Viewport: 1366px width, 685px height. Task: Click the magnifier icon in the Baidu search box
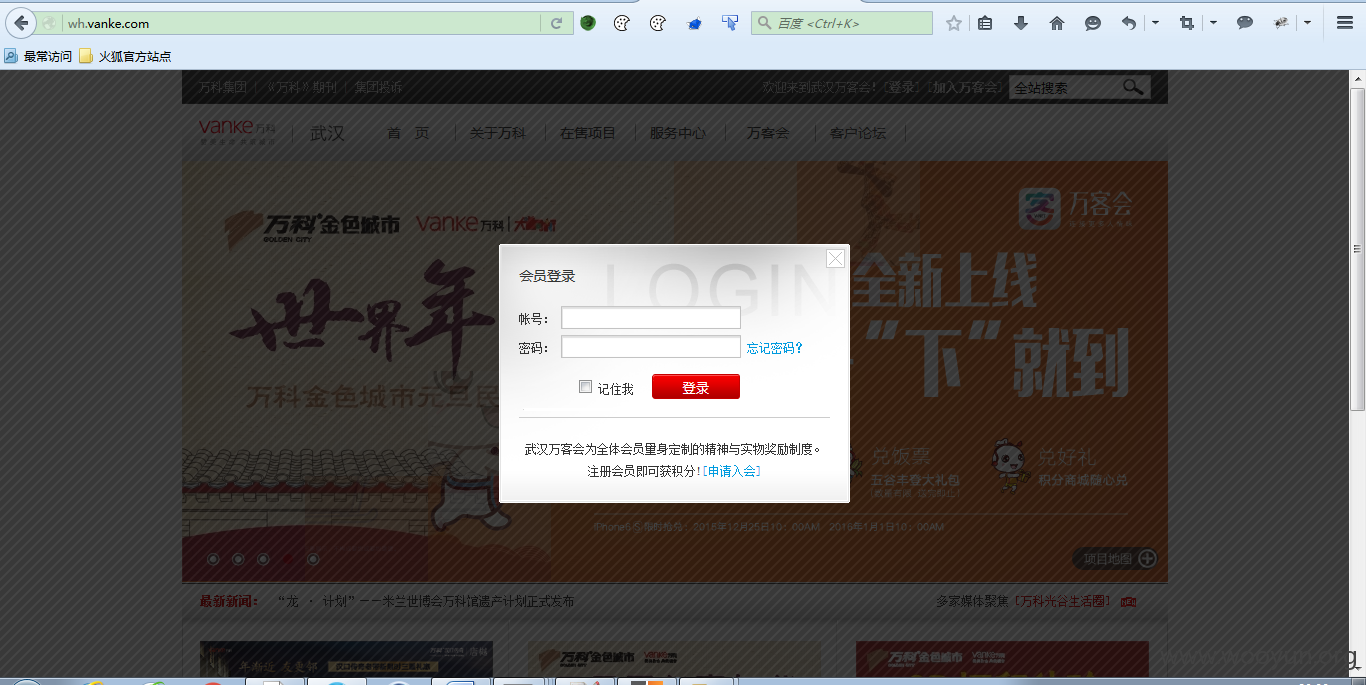[765, 23]
